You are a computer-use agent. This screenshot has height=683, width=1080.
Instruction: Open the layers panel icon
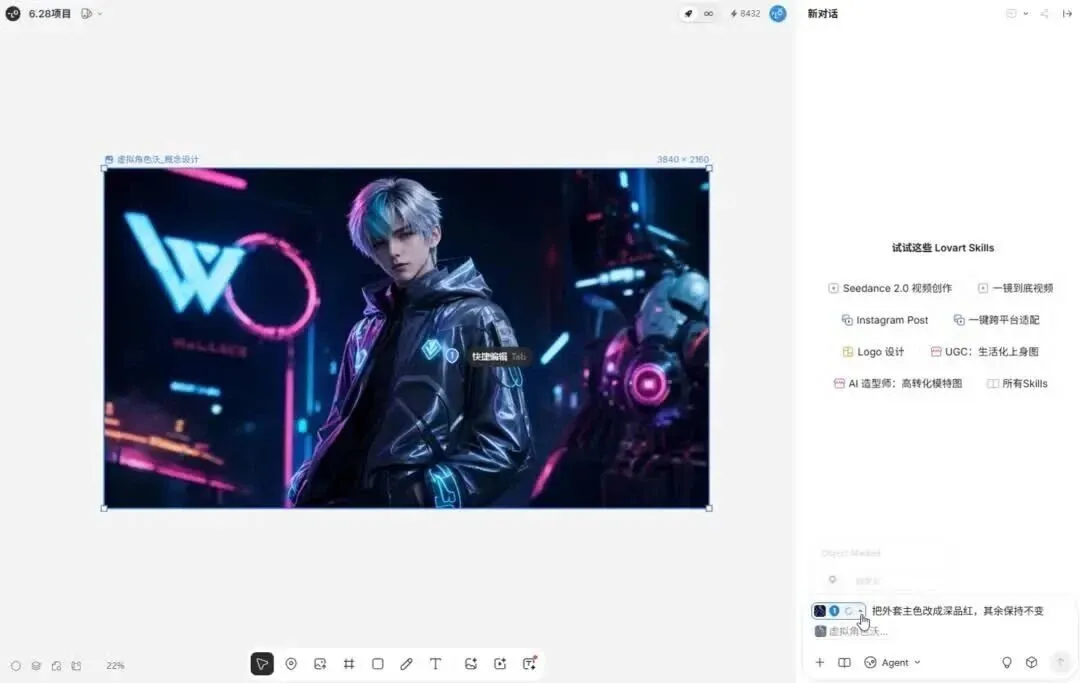click(36, 666)
